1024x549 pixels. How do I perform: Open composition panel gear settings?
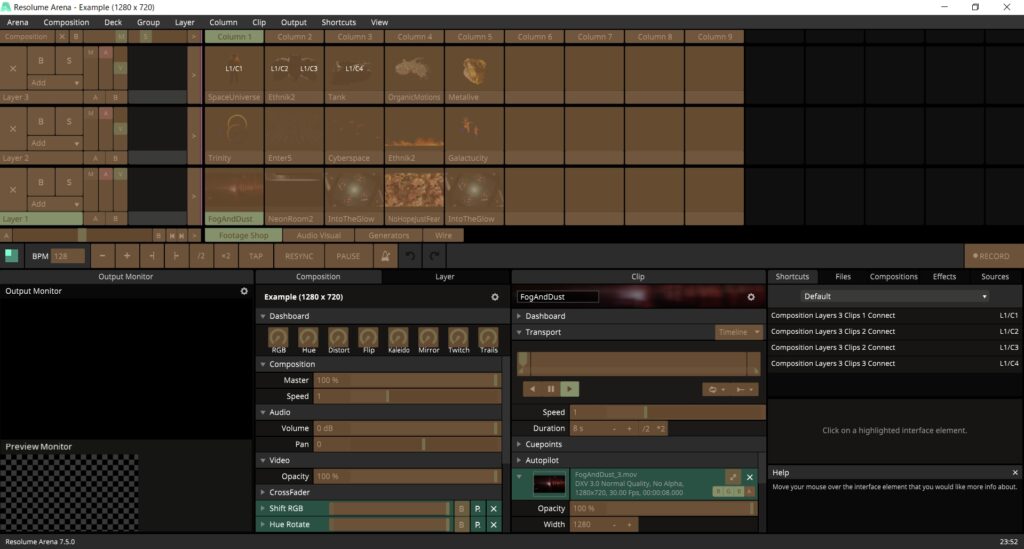tap(495, 297)
